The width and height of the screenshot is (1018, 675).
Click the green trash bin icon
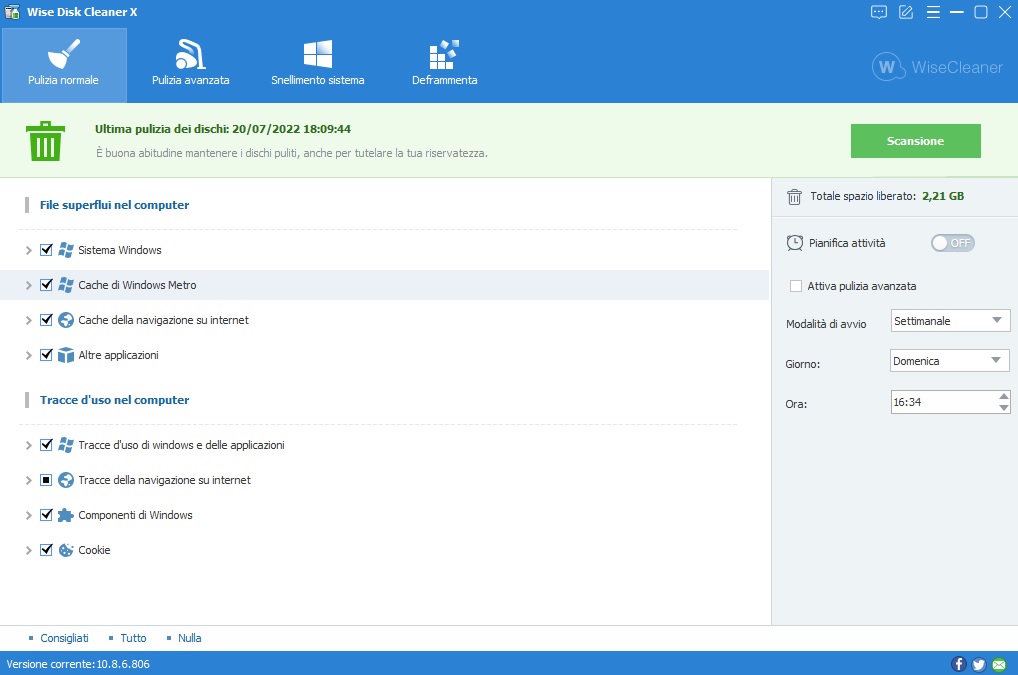pos(45,141)
